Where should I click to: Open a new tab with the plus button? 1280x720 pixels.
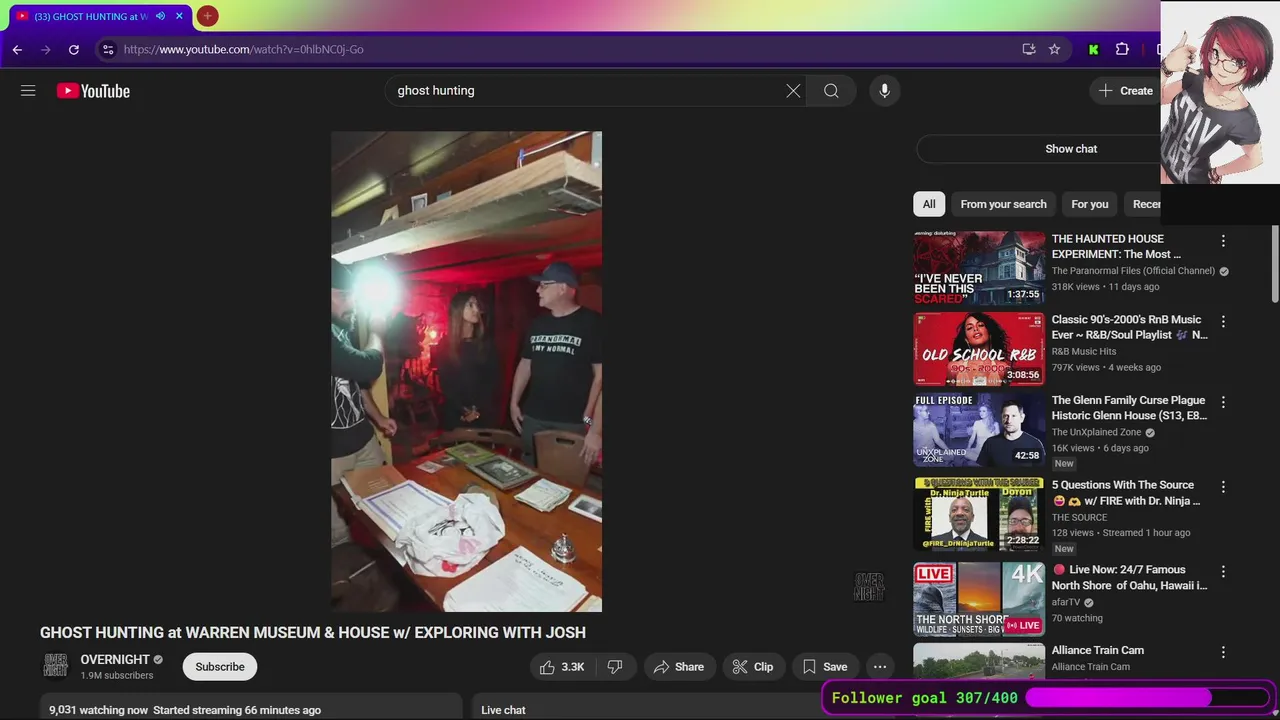(x=207, y=16)
